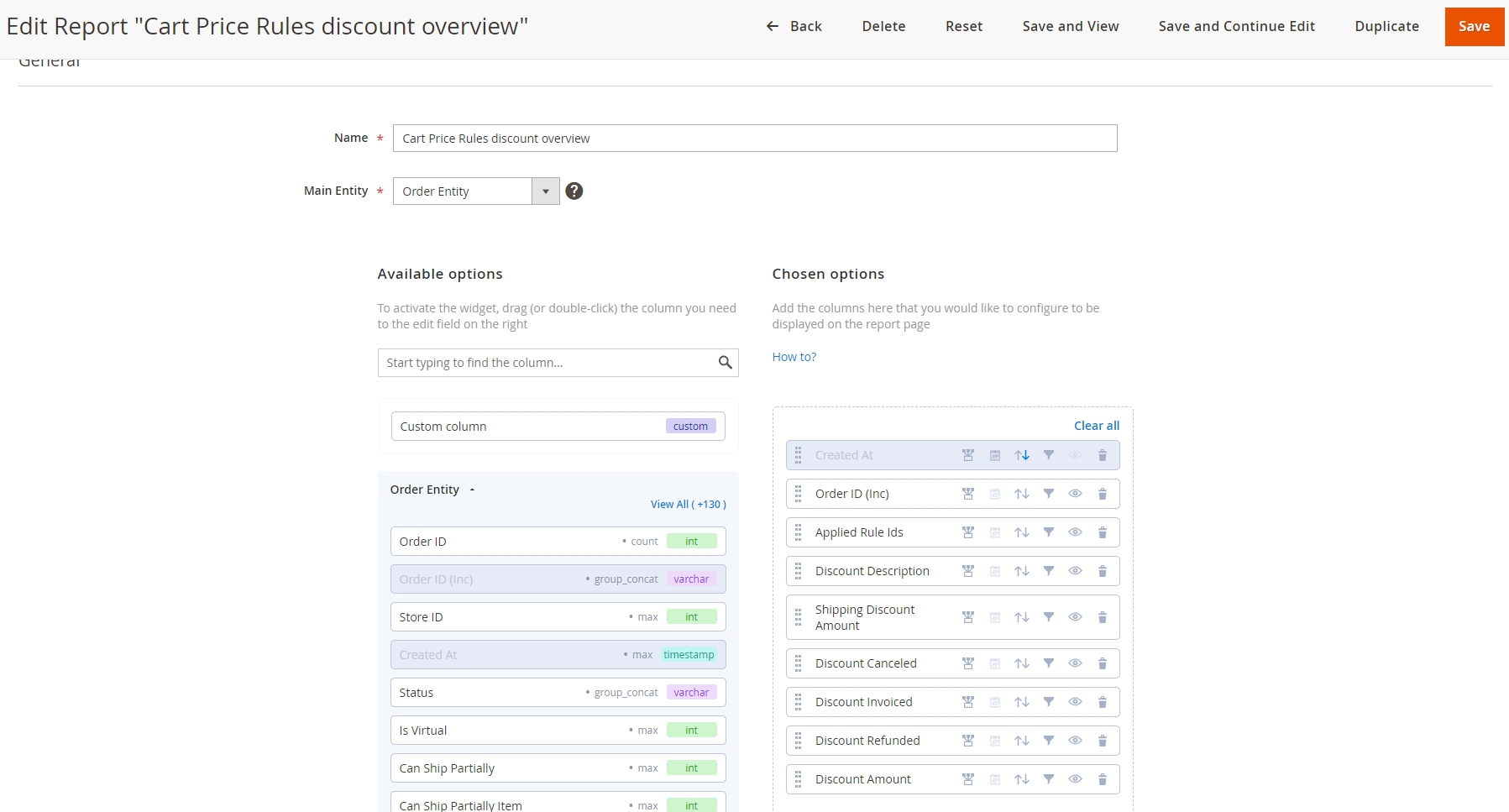Viewport: 1509px width, 812px height.
Task: Click the Delete report button
Action: tap(883, 26)
